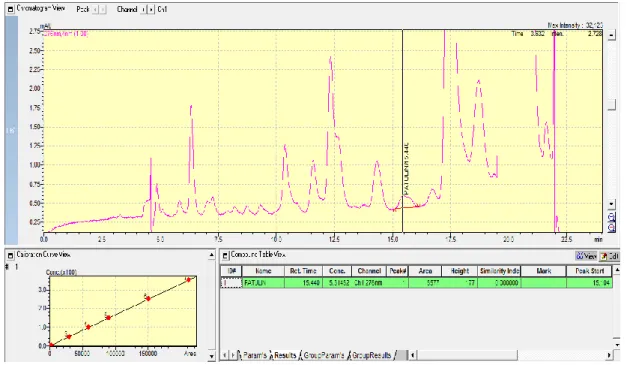Image resolution: width=627 pixels, height=365 pixels.
Task: Click the Ret. Time column header
Action: tap(304, 271)
